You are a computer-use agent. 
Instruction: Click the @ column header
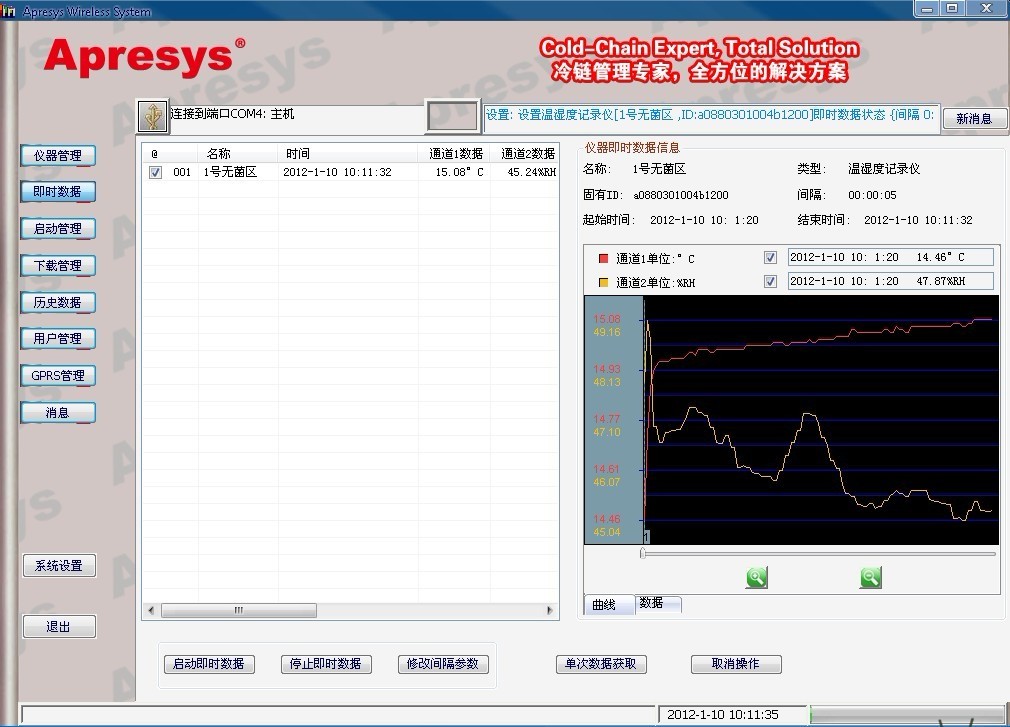(170, 154)
